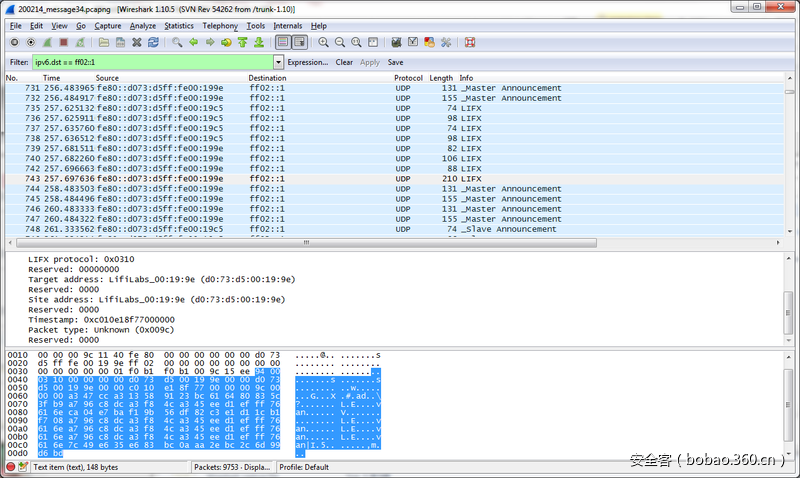Screen dimensions: 800x478
Task: Open the Telephony menu
Action: (x=219, y=25)
